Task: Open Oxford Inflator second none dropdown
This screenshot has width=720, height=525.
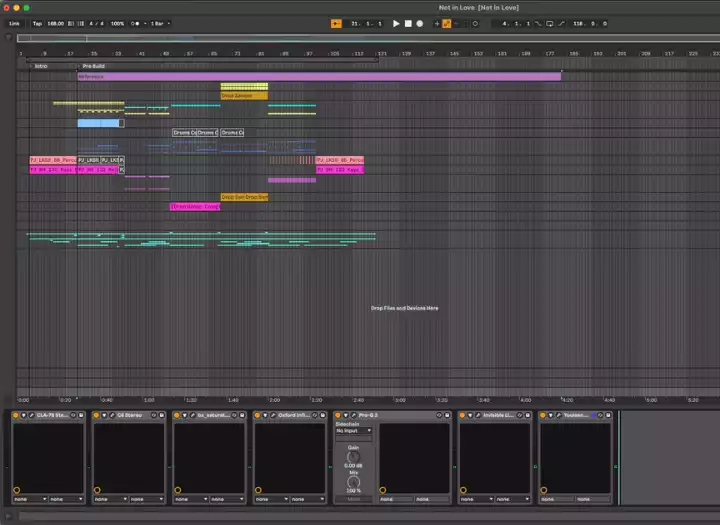Action: click(x=308, y=499)
